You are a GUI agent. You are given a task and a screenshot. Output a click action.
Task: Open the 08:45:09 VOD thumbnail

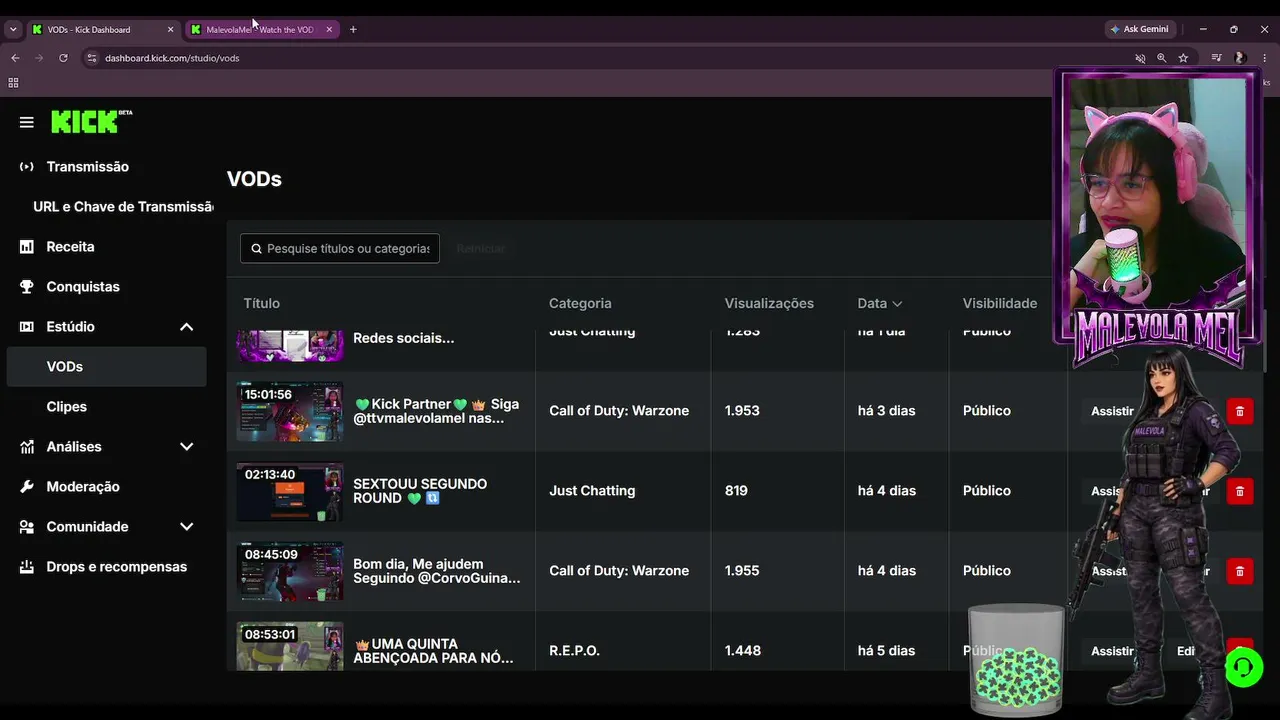point(290,571)
